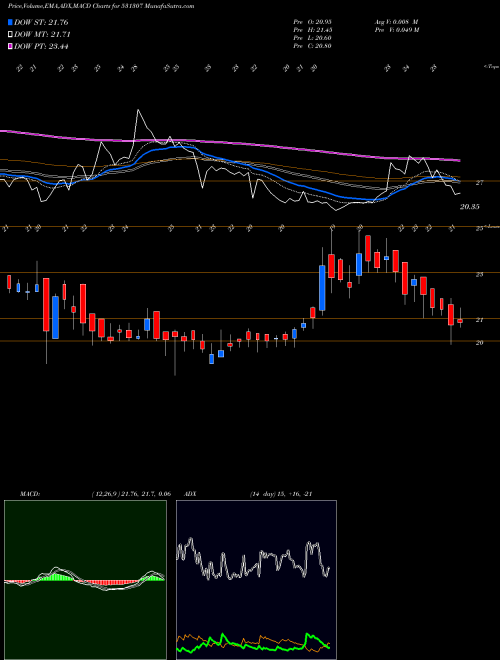Click the 'Pre V: 0.049 M' volume text
Image resolution: width=500 pixels, height=660 pixels.
pos(396,30)
